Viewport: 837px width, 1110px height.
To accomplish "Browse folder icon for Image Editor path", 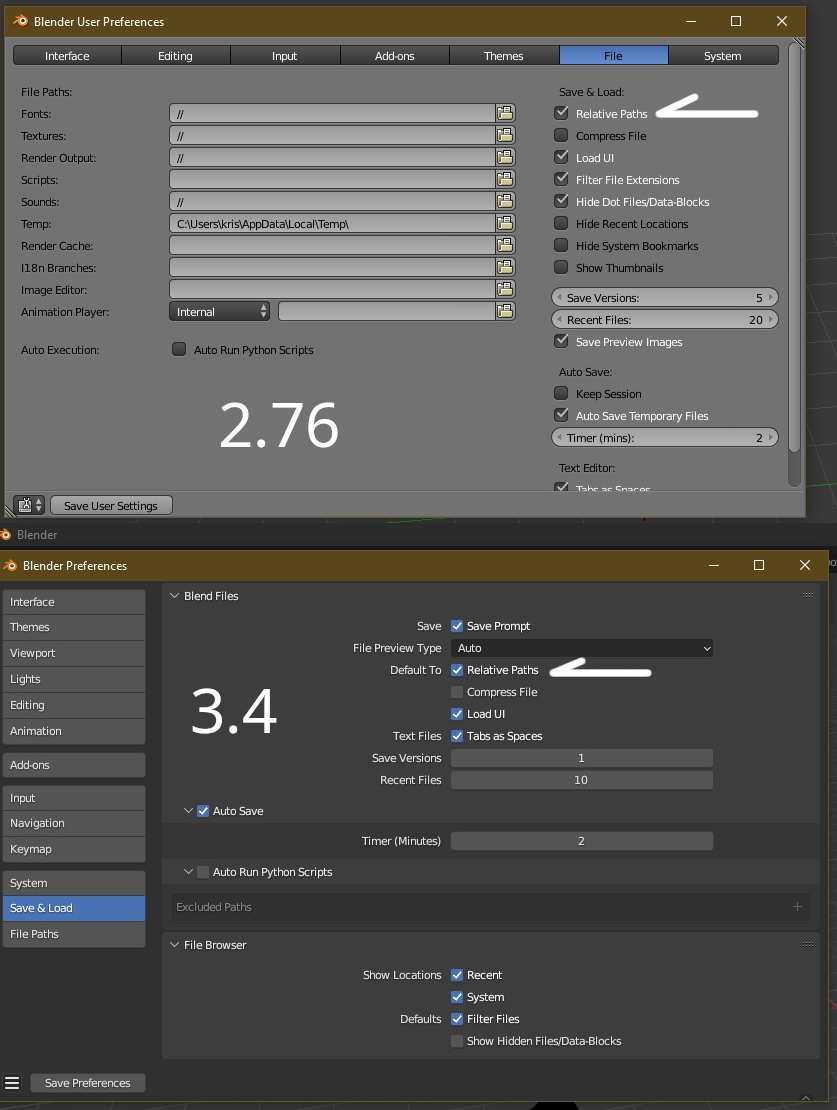I will (505, 289).
